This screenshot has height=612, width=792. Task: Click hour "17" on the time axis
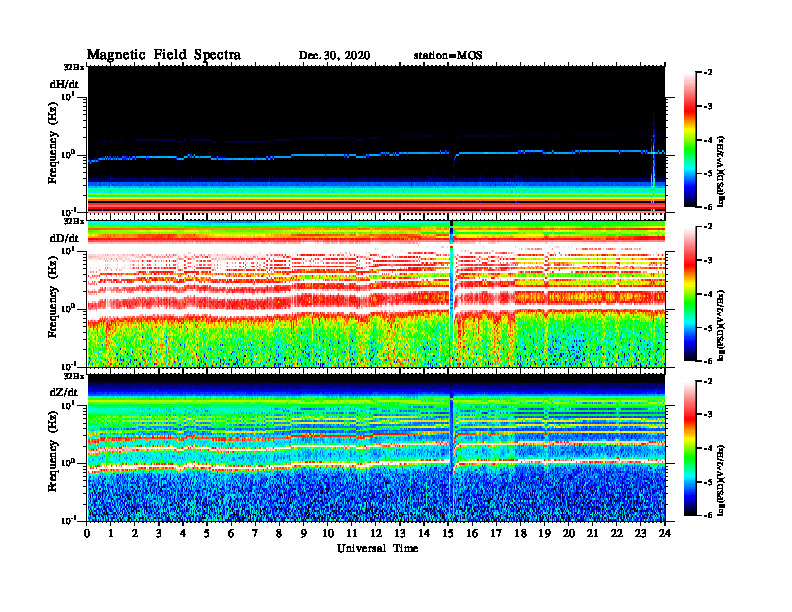[x=496, y=533]
